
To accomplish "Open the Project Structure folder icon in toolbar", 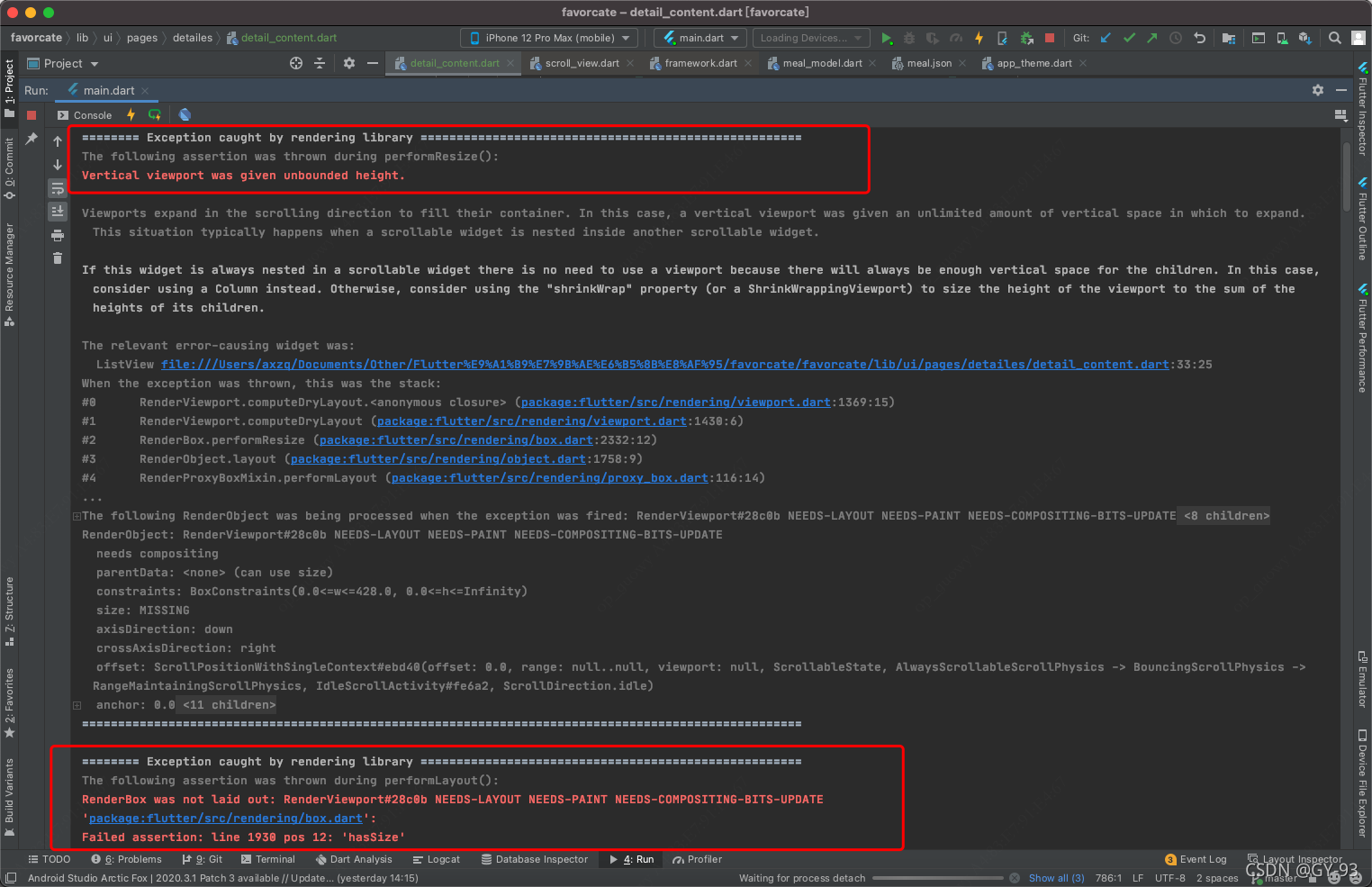I will pyautogui.click(x=1229, y=38).
